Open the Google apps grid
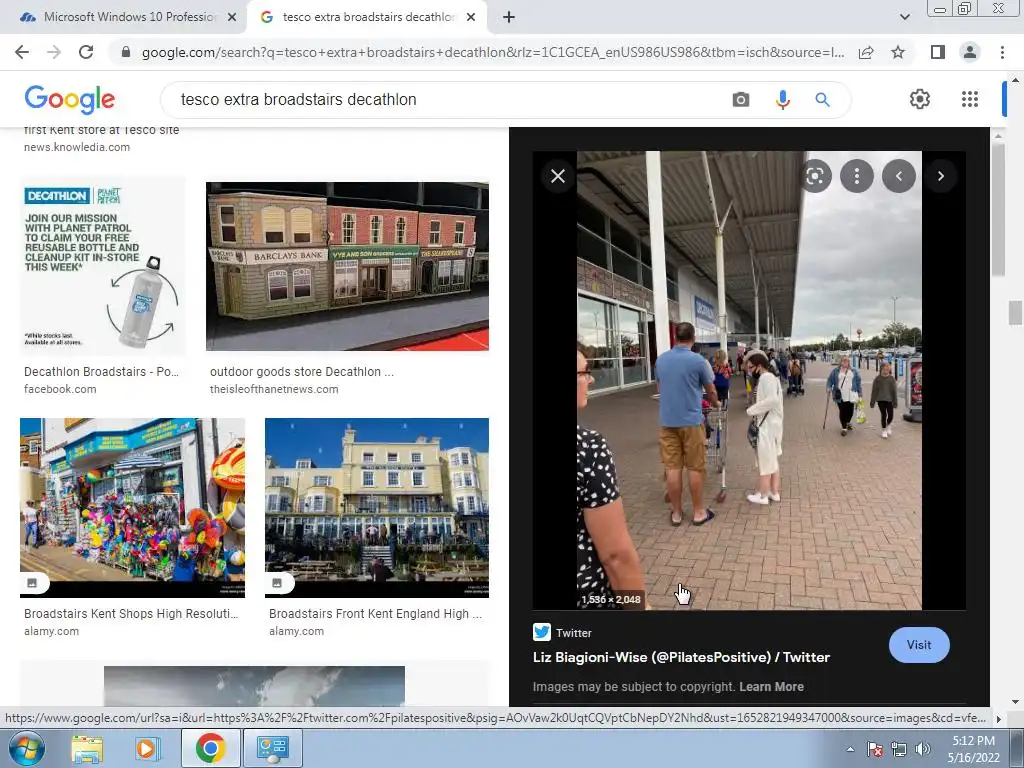The image size is (1024, 768). coord(970,99)
